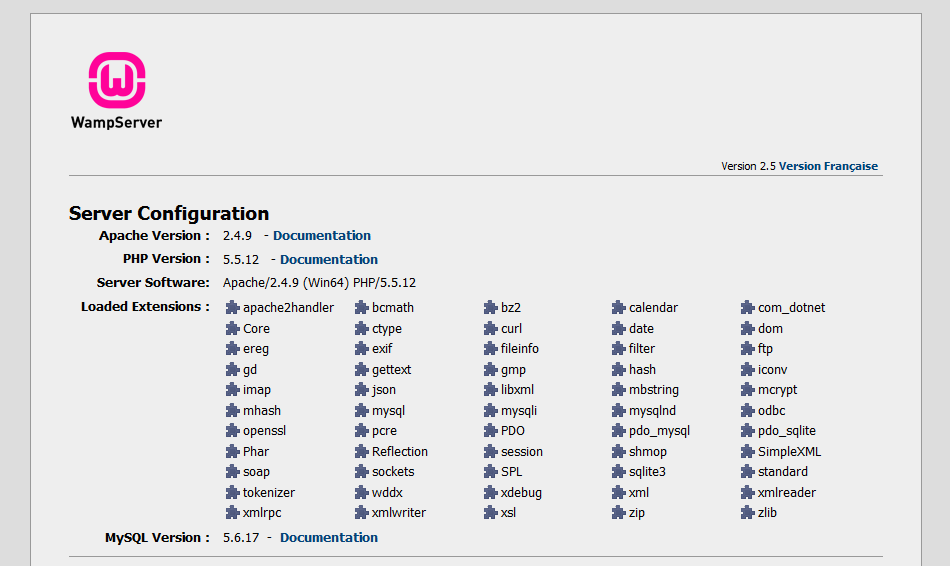Screen dimensions: 950x566
Task: Click the xmlwriter extension name
Action: pyautogui.click(x=399, y=513)
